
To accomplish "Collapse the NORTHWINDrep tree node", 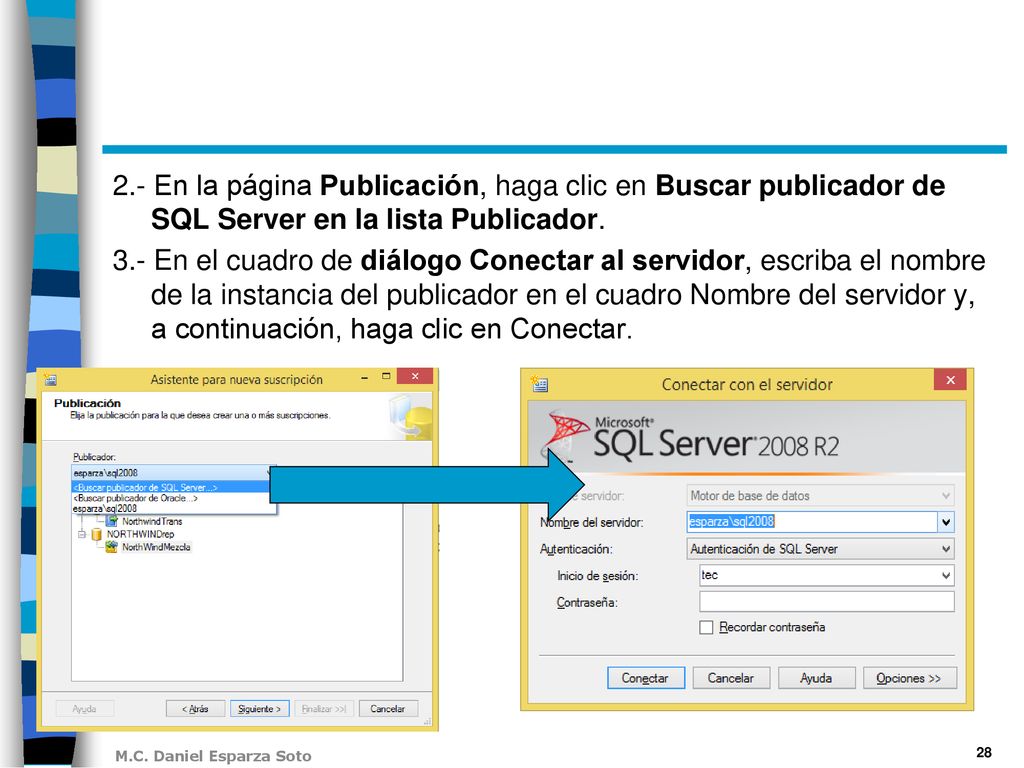I will (x=82, y=534).
